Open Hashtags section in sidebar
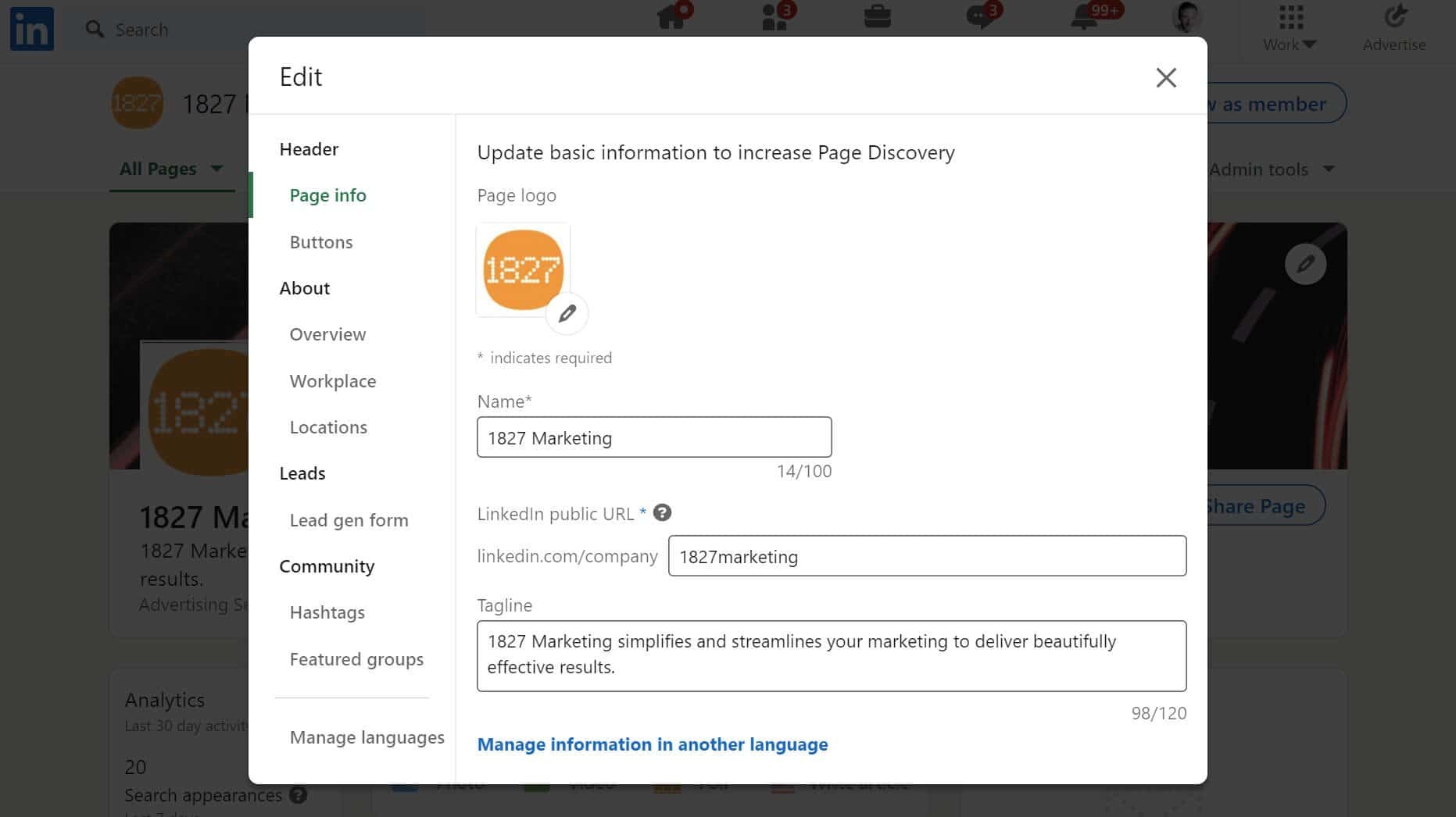The image size is (1456, 817). click(327, 612)
